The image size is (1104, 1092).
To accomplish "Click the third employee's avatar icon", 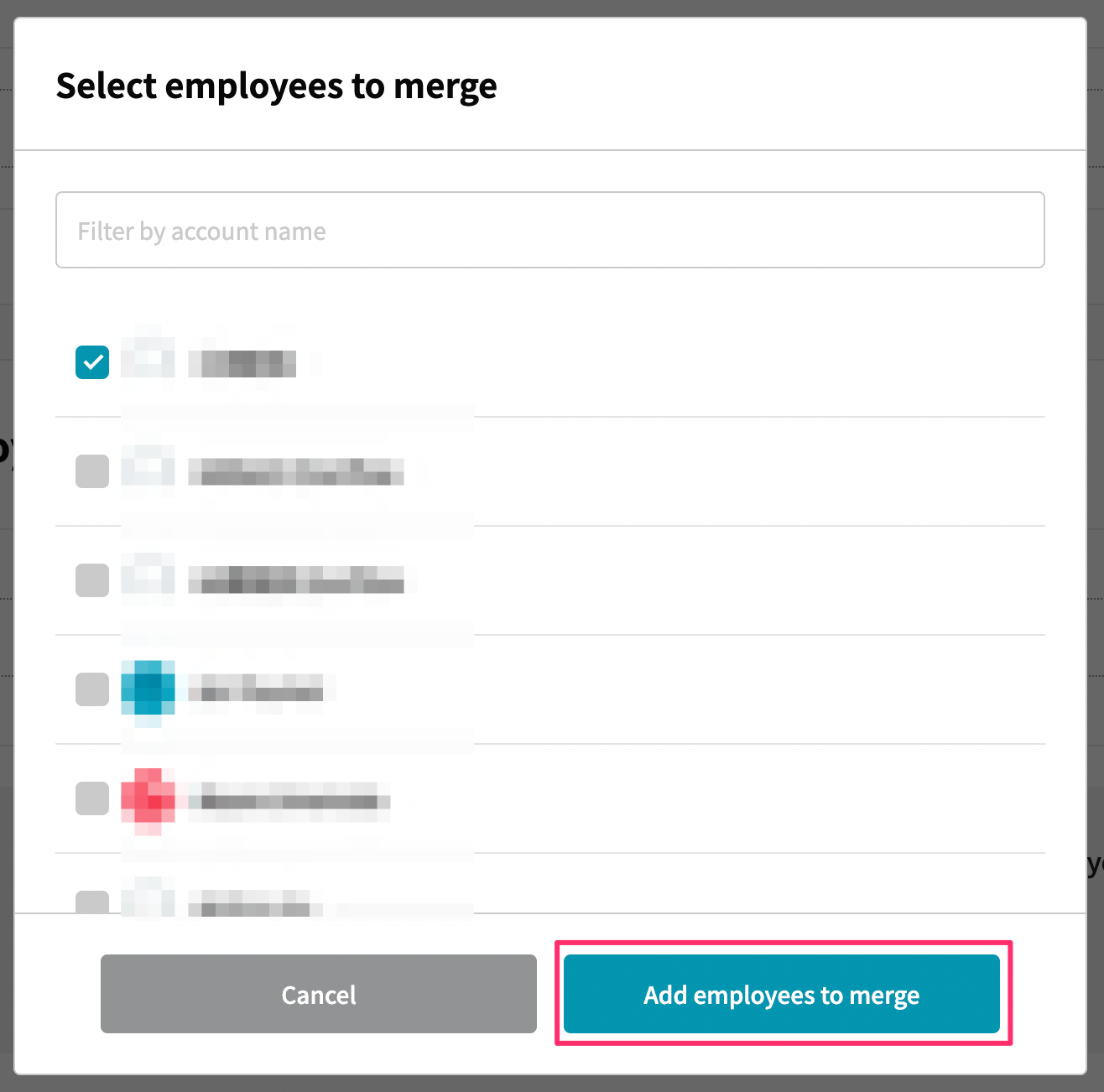I will [148, 577].
